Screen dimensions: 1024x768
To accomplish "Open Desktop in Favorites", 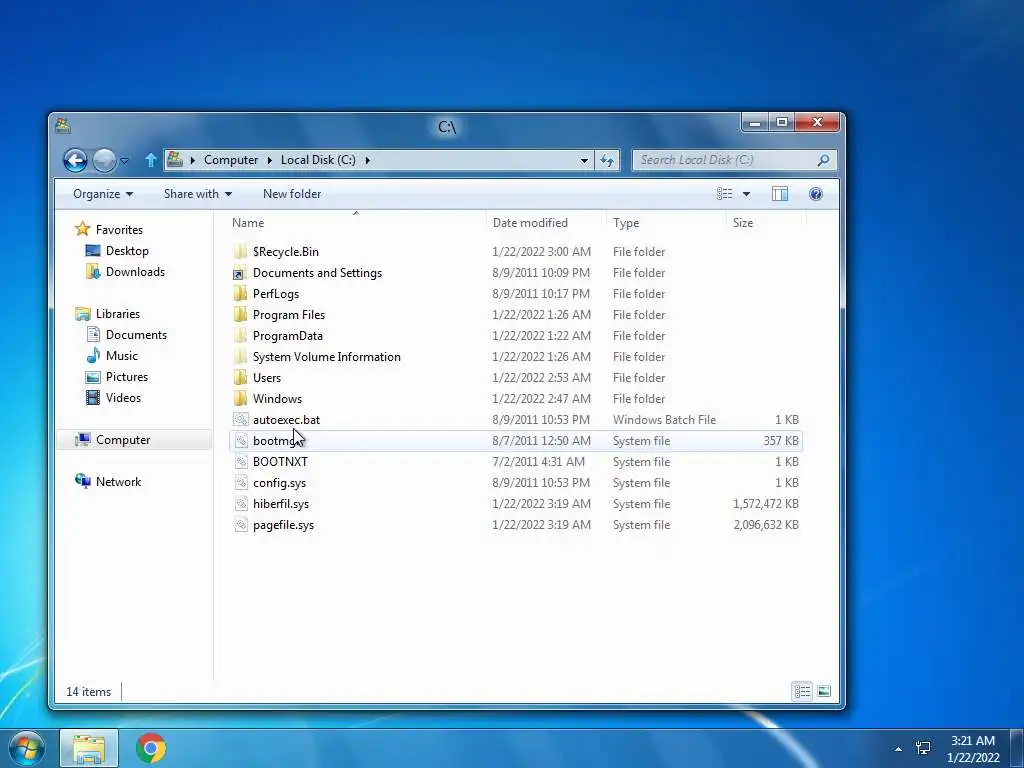I will tap(127, 251).
